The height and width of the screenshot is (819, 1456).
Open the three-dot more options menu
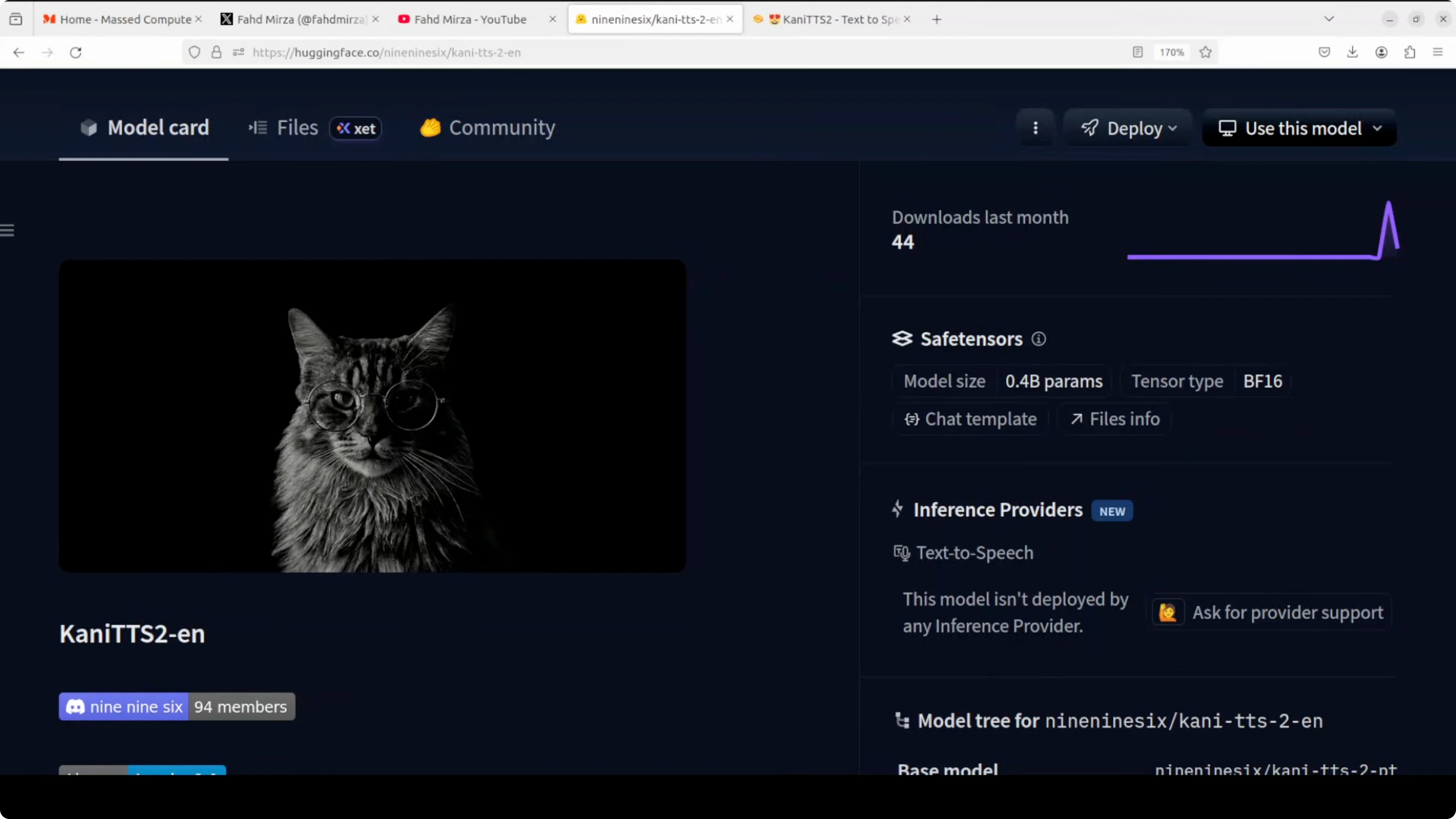coord(1035,128)
